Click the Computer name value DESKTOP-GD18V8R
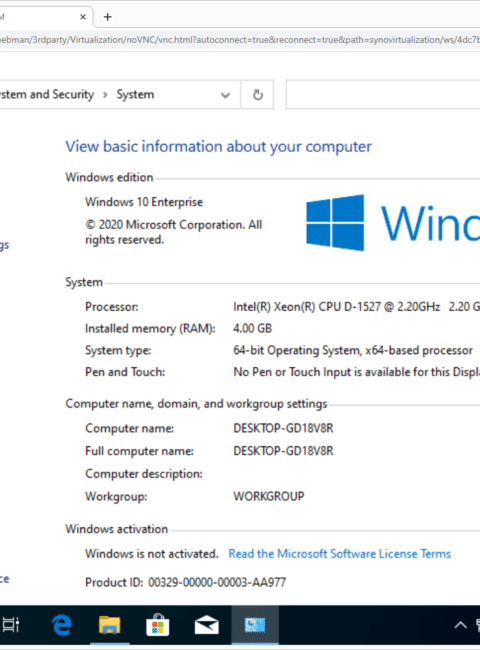This screenshot has width=480, height=650. point(283,428)
